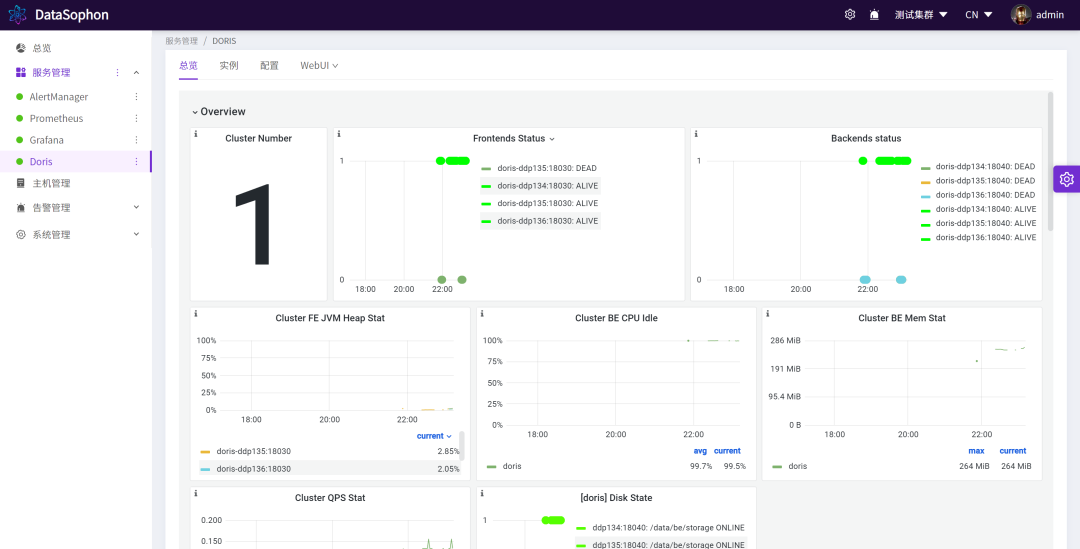
Task: Click info icon on Frontends Status panel
Action: point(339,134)
